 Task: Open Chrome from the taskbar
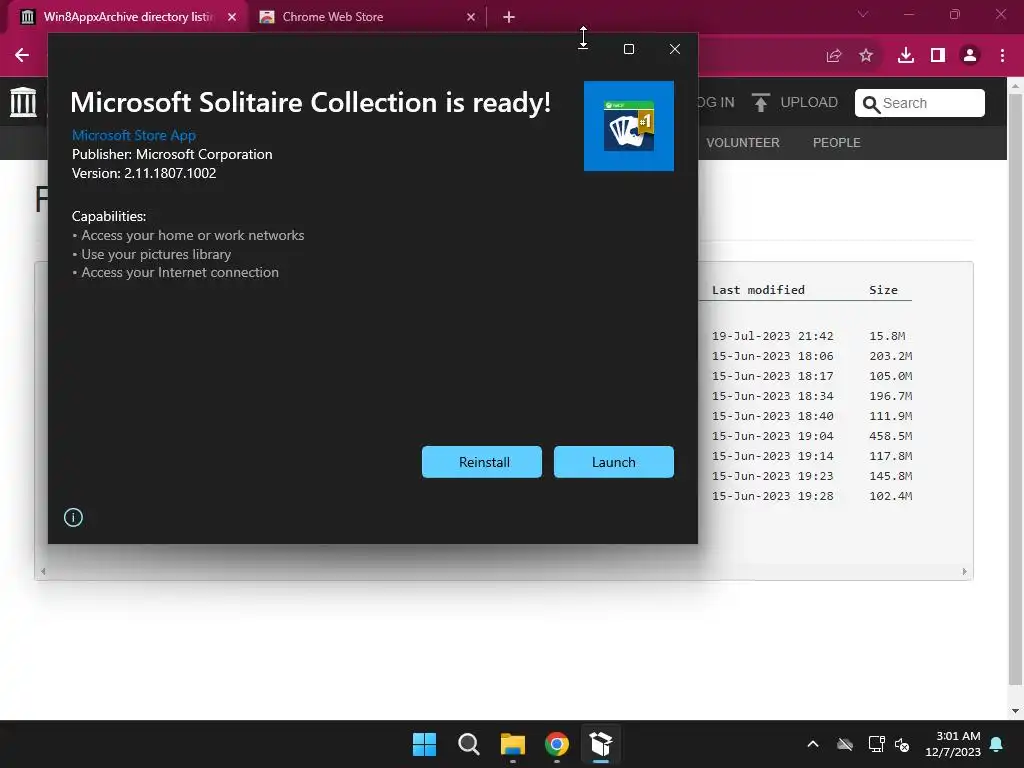(556, 744)
